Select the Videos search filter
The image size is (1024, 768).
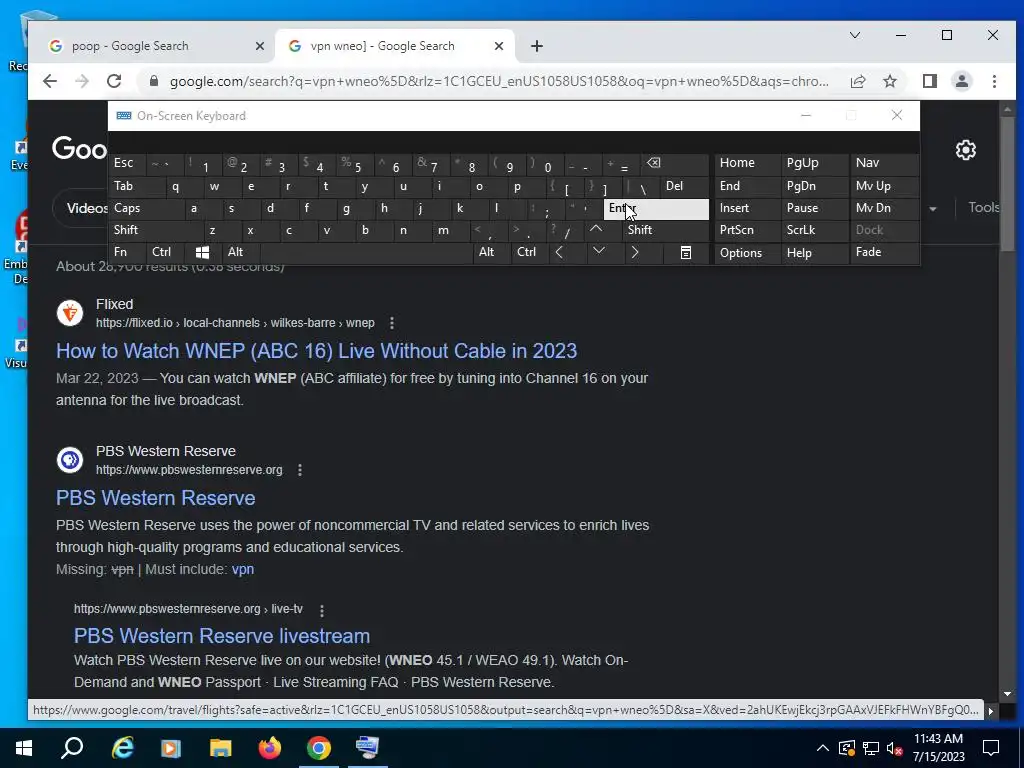click(87, 208)
